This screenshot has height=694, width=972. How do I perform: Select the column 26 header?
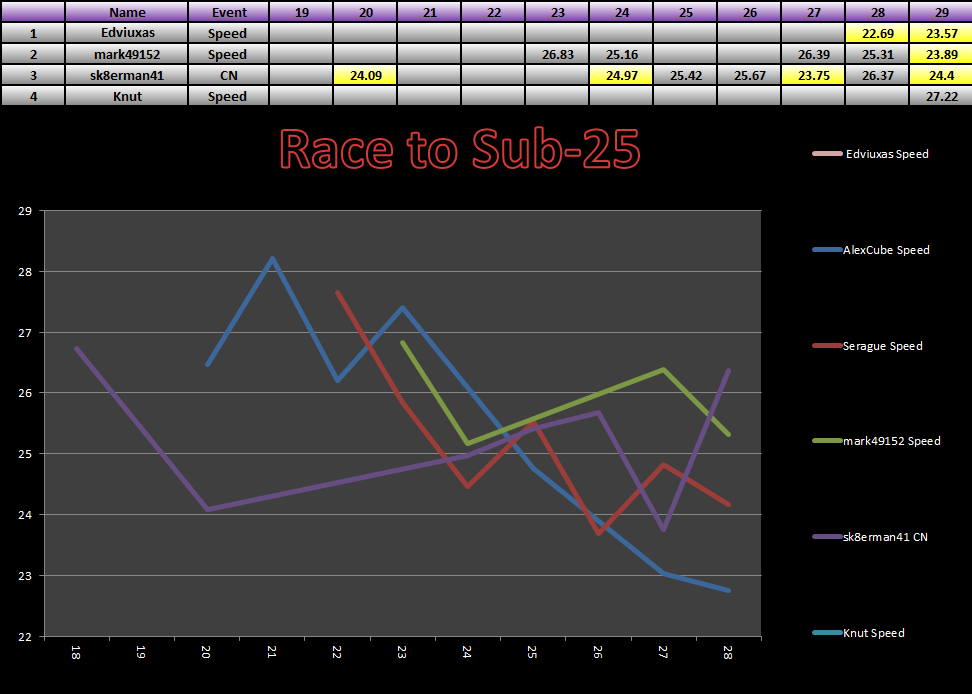[x=749, y=12]
